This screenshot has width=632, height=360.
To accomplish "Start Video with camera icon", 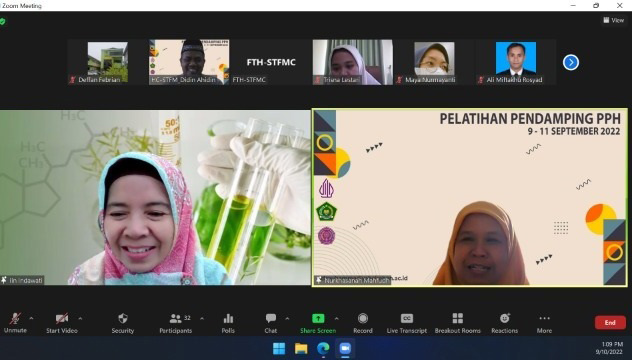I will coord(62,323).
